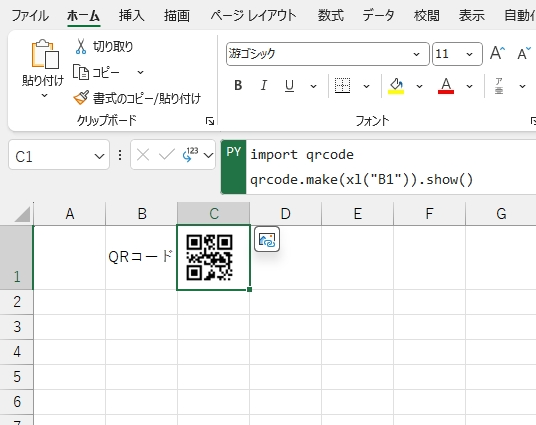Screen dimensions: 536x425
Task: Select row 1 header
Action: point(17,257)
